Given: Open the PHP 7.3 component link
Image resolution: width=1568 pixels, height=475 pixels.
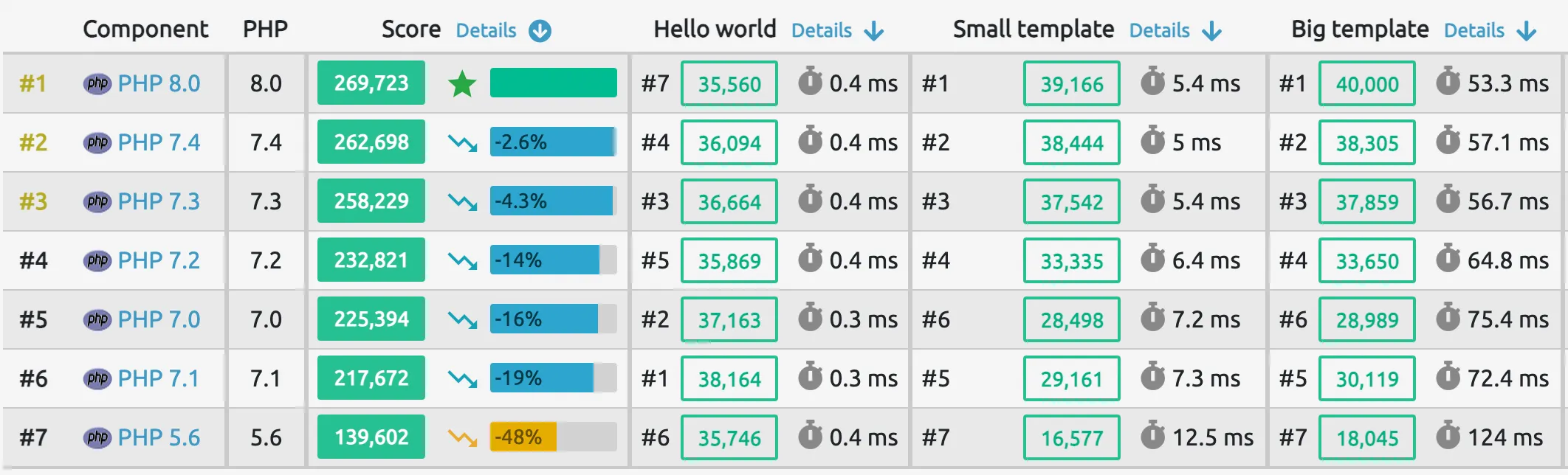Looking at the screenshot, I should (x=159, y=201).
